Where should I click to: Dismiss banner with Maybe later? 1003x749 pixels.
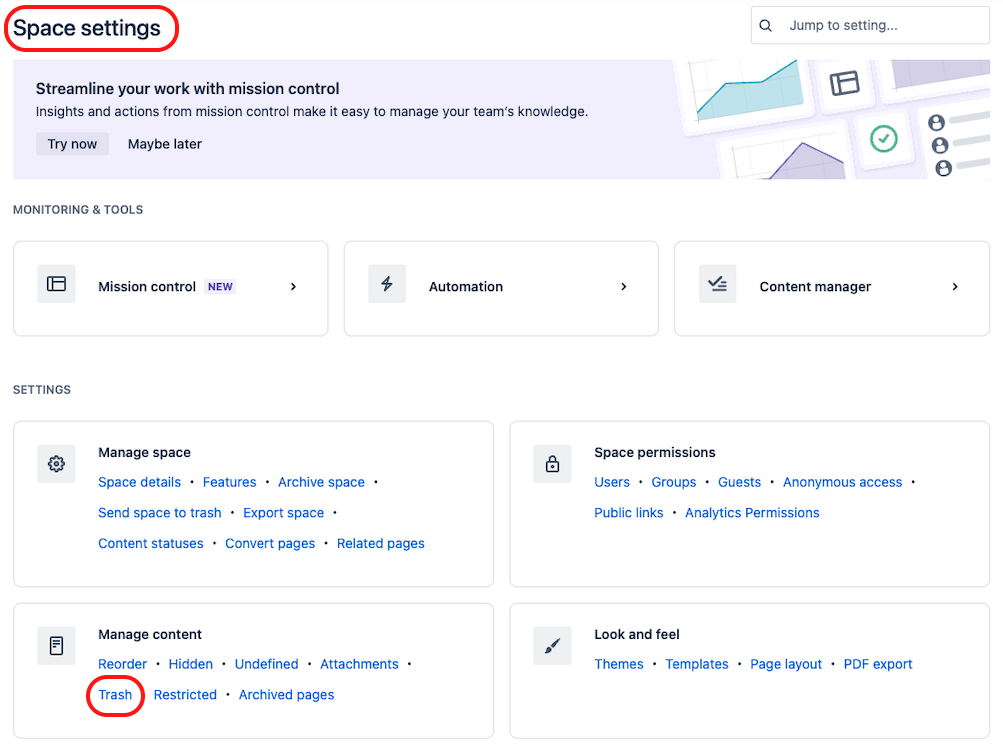(x=164, y=143)
